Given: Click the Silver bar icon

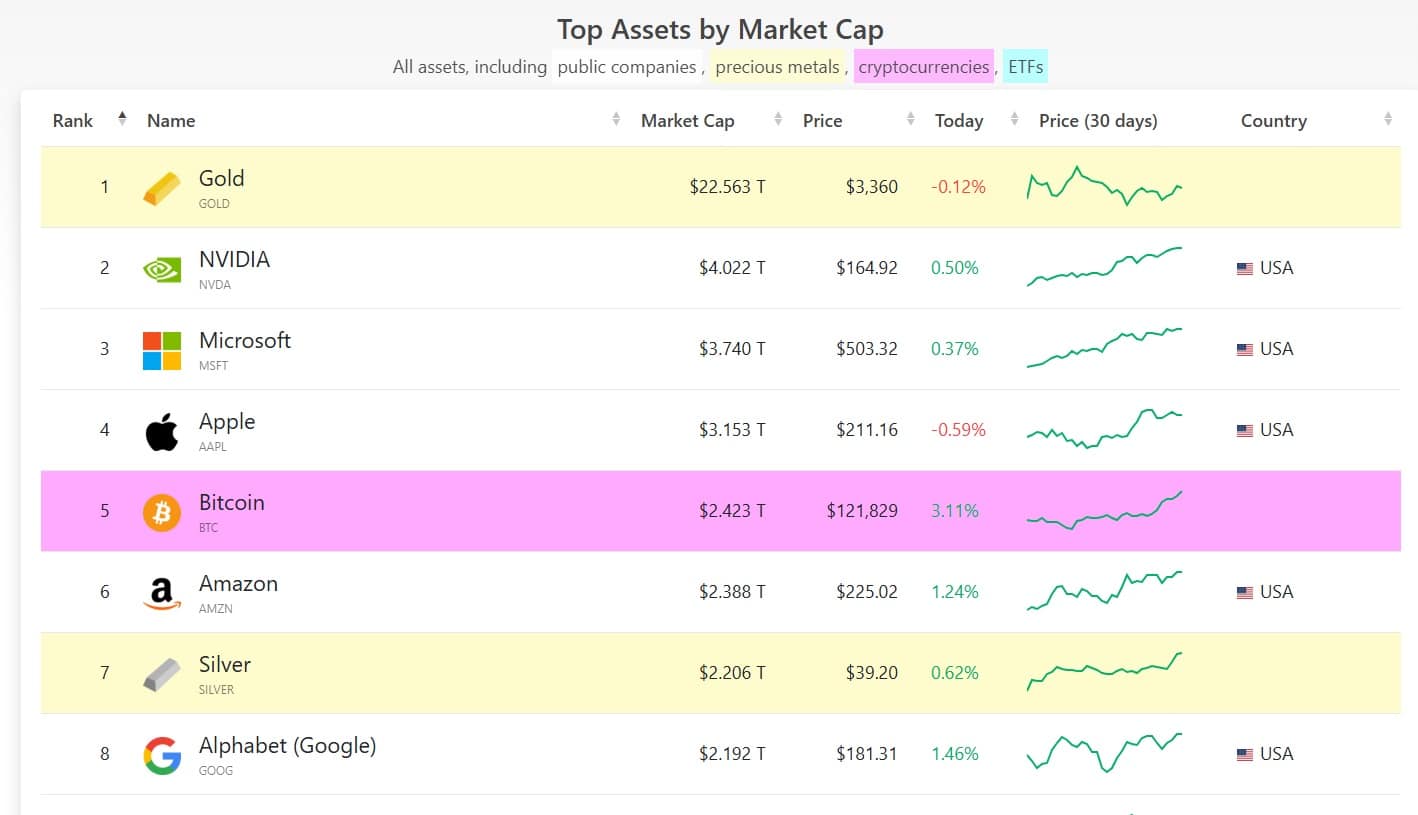Looking at the screenshot, I should pyautogui.click(x=162, y=675).
